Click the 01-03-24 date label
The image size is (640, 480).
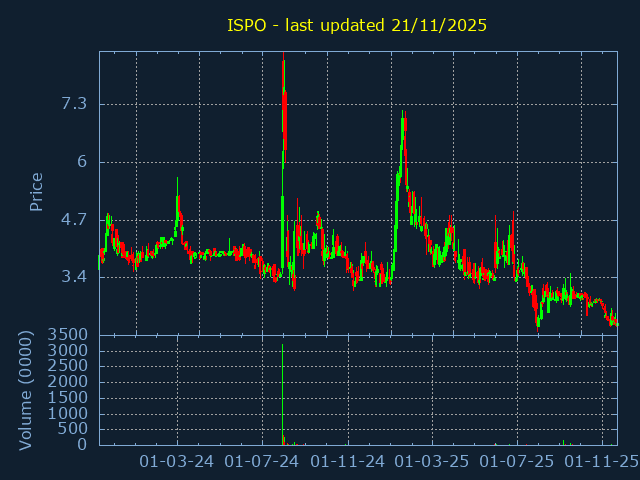click(177, 462)
